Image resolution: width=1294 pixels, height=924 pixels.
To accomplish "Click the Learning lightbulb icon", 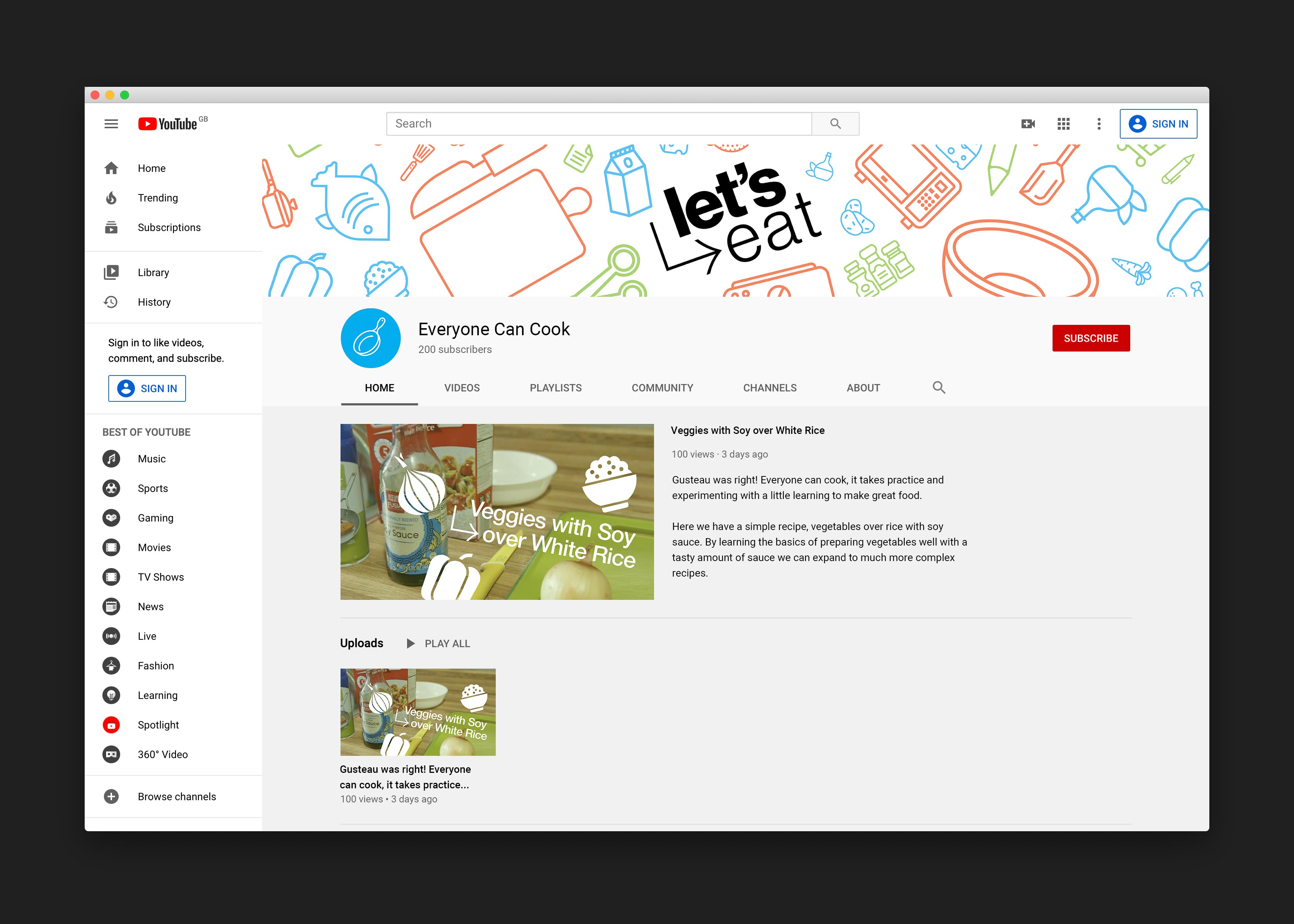I will (111, 695).
